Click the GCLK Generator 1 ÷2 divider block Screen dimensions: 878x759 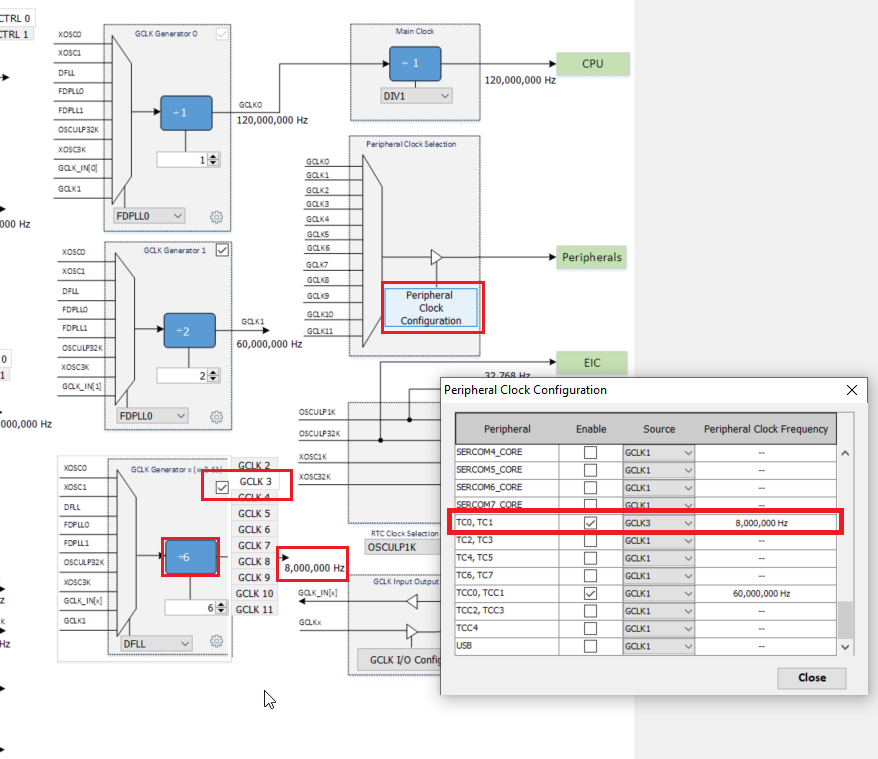pos(191,331)
